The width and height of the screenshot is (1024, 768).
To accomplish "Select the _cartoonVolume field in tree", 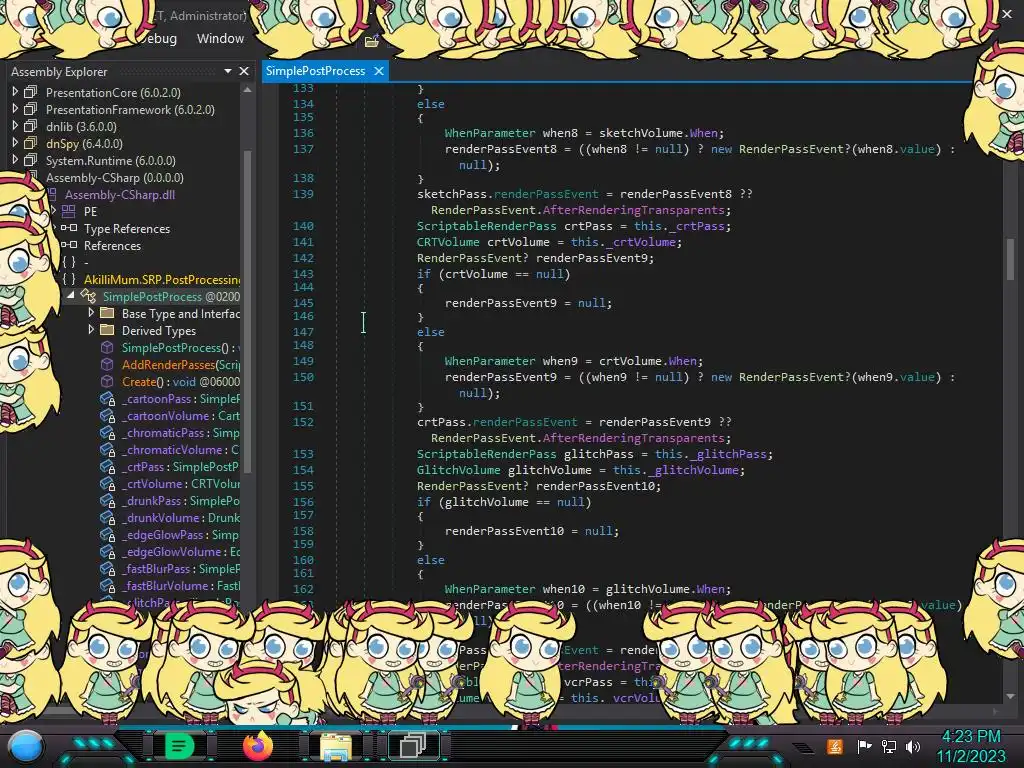I will pyautogui.click(x=180, y=415).
